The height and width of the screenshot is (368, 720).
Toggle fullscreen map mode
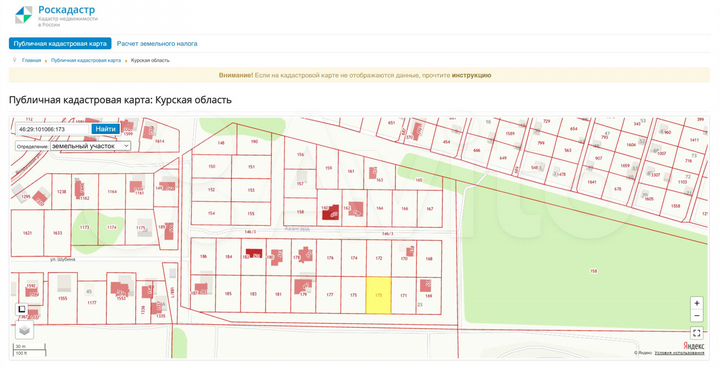(697, 333)
